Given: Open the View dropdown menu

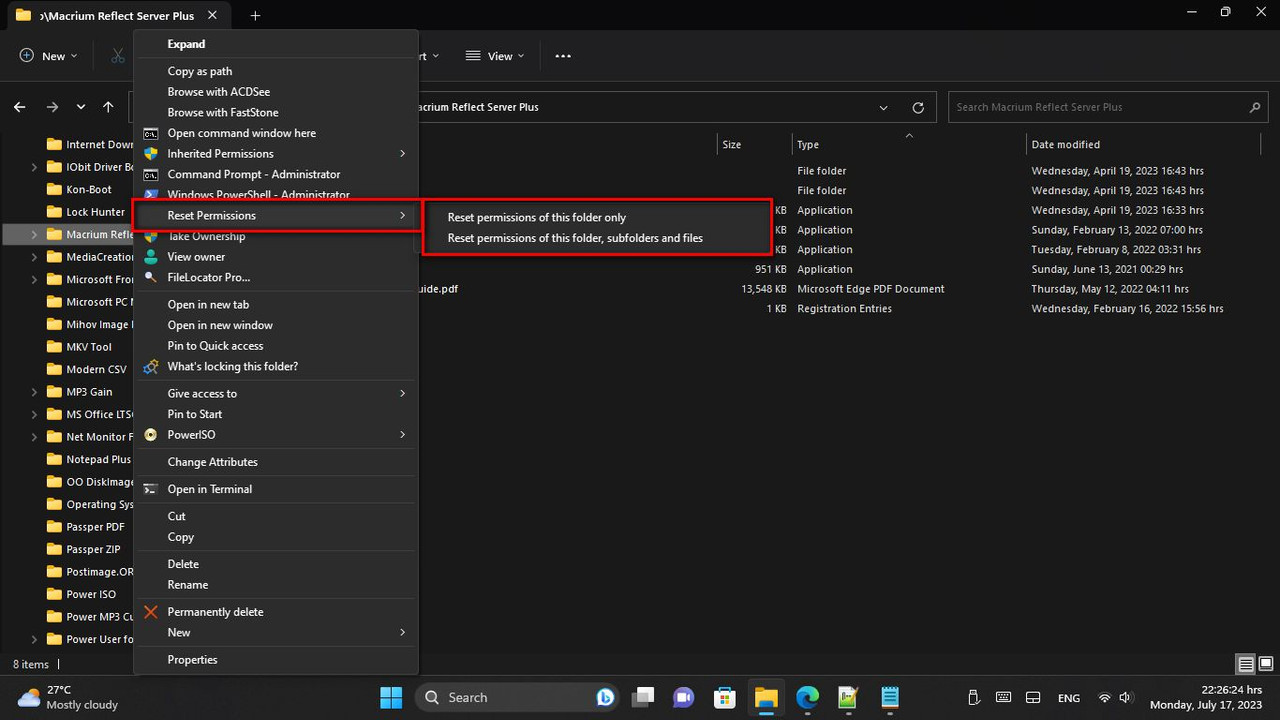Looking at the screenshot, I should 495,56.
